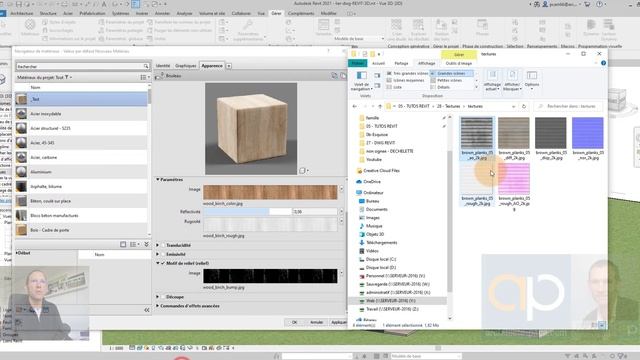Screen dimensions: 640x360
Task: Expand the Emissivite section
Action: 158,254
